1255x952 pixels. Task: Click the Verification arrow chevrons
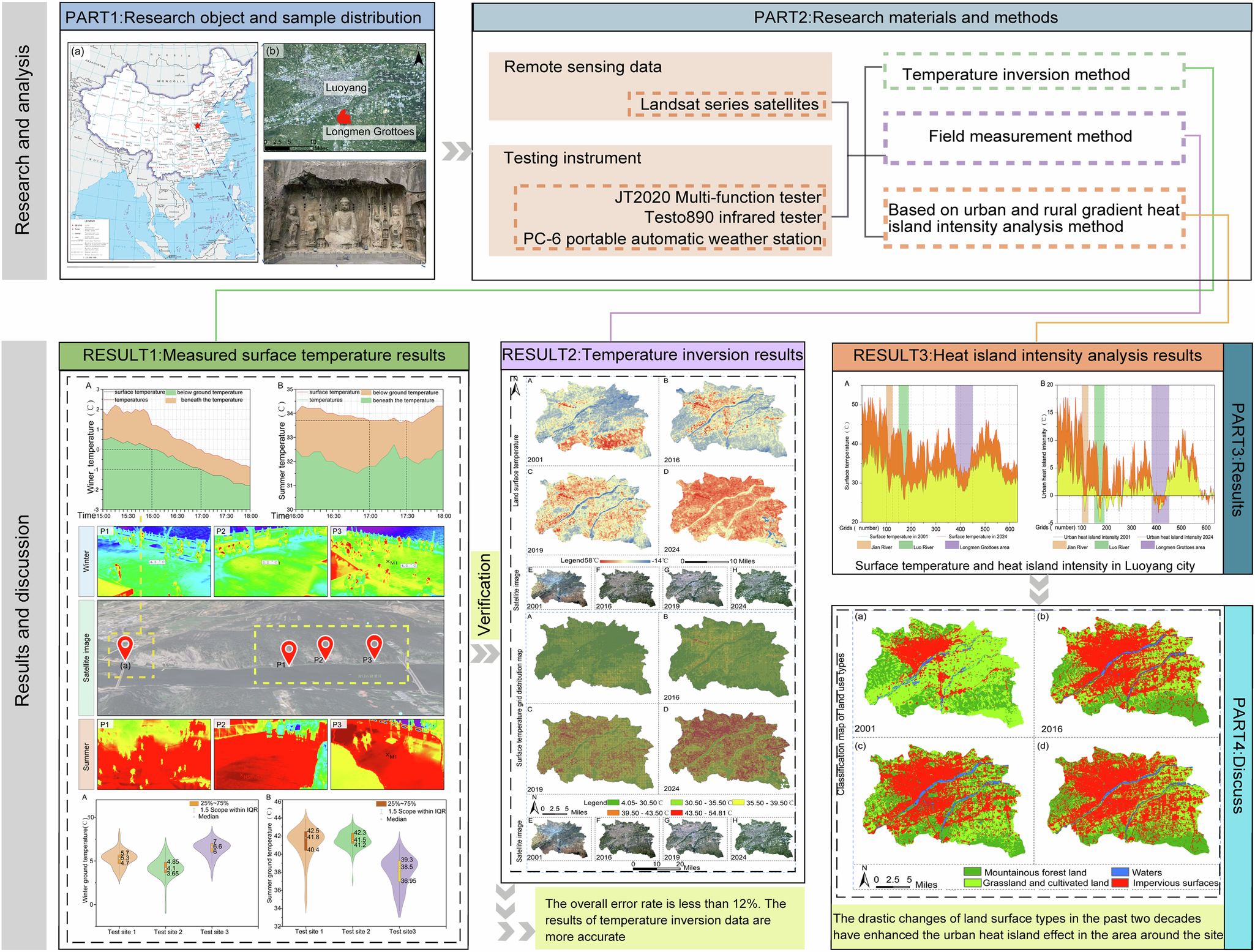(485, 654)
